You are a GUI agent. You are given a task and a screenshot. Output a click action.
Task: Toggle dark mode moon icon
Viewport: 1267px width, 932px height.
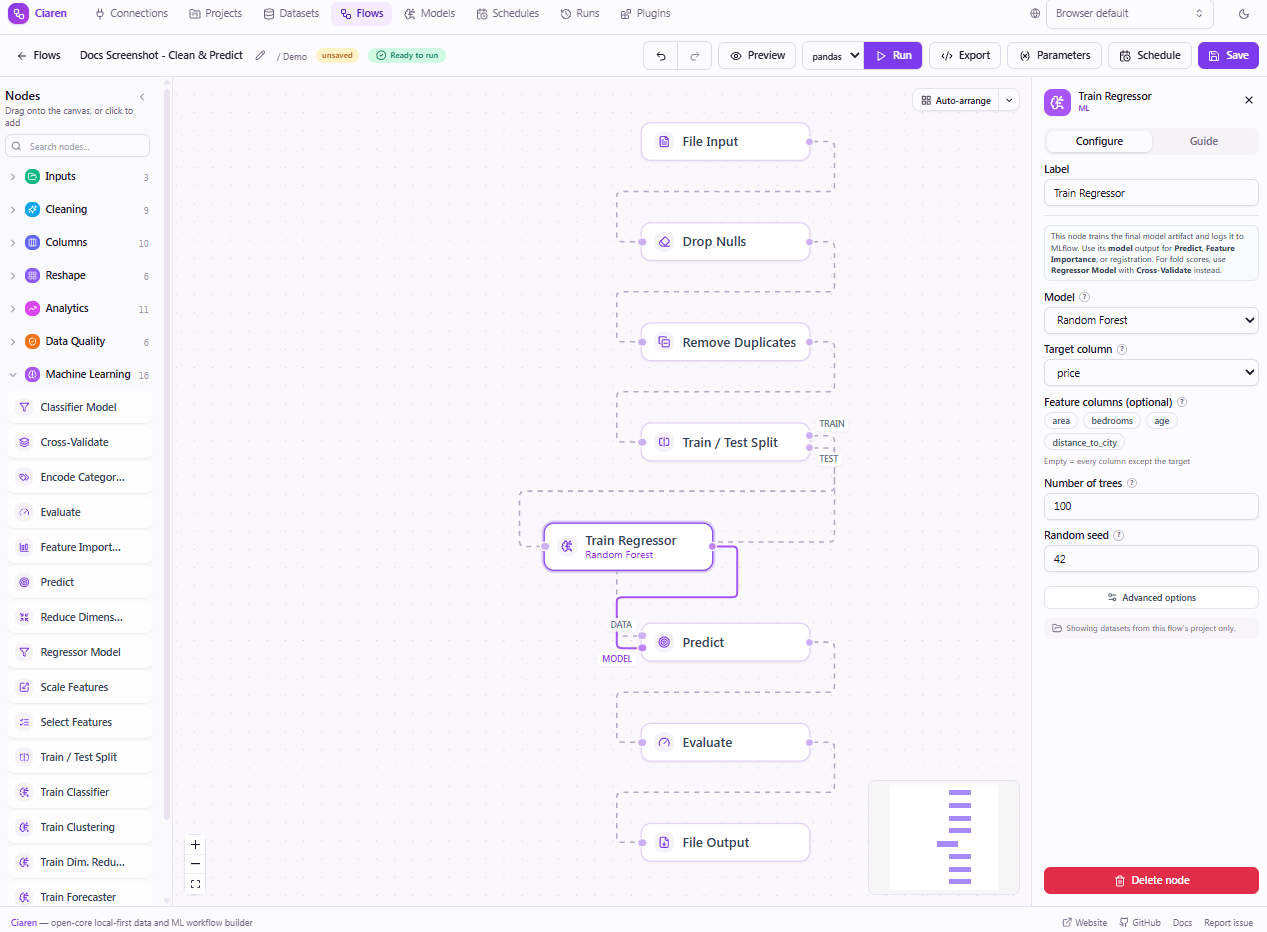pos(1244,14)
